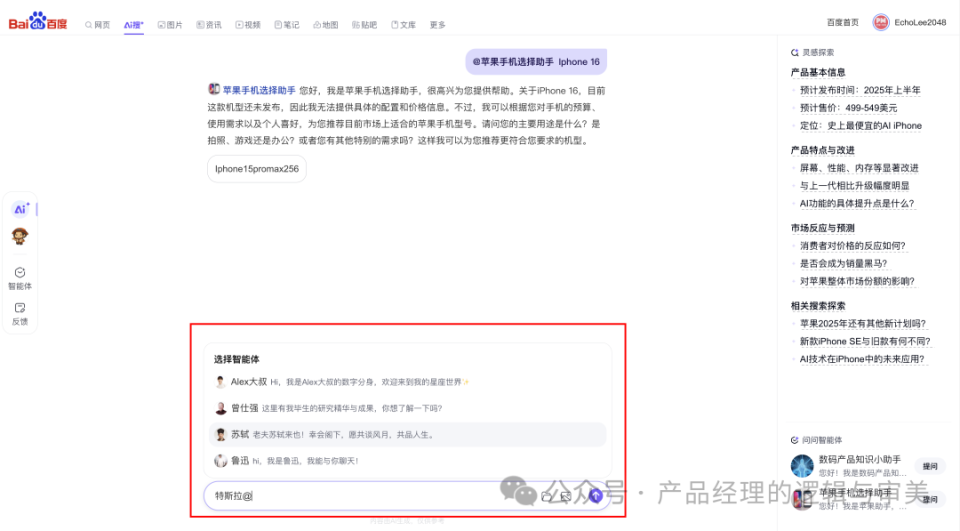Click Alex大叔 avatar icon

coord(220,382)
